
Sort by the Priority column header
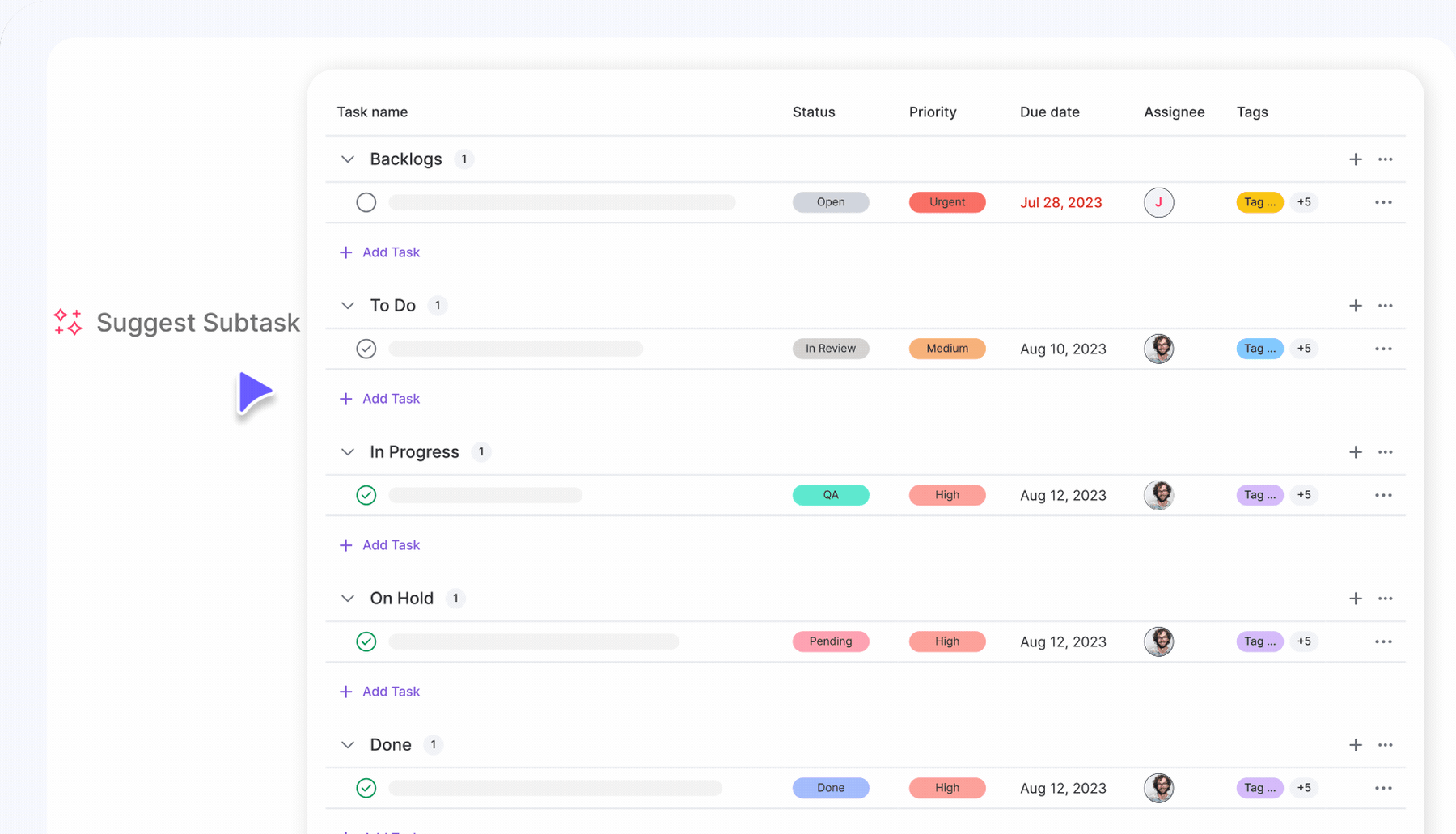coord(932,112)
